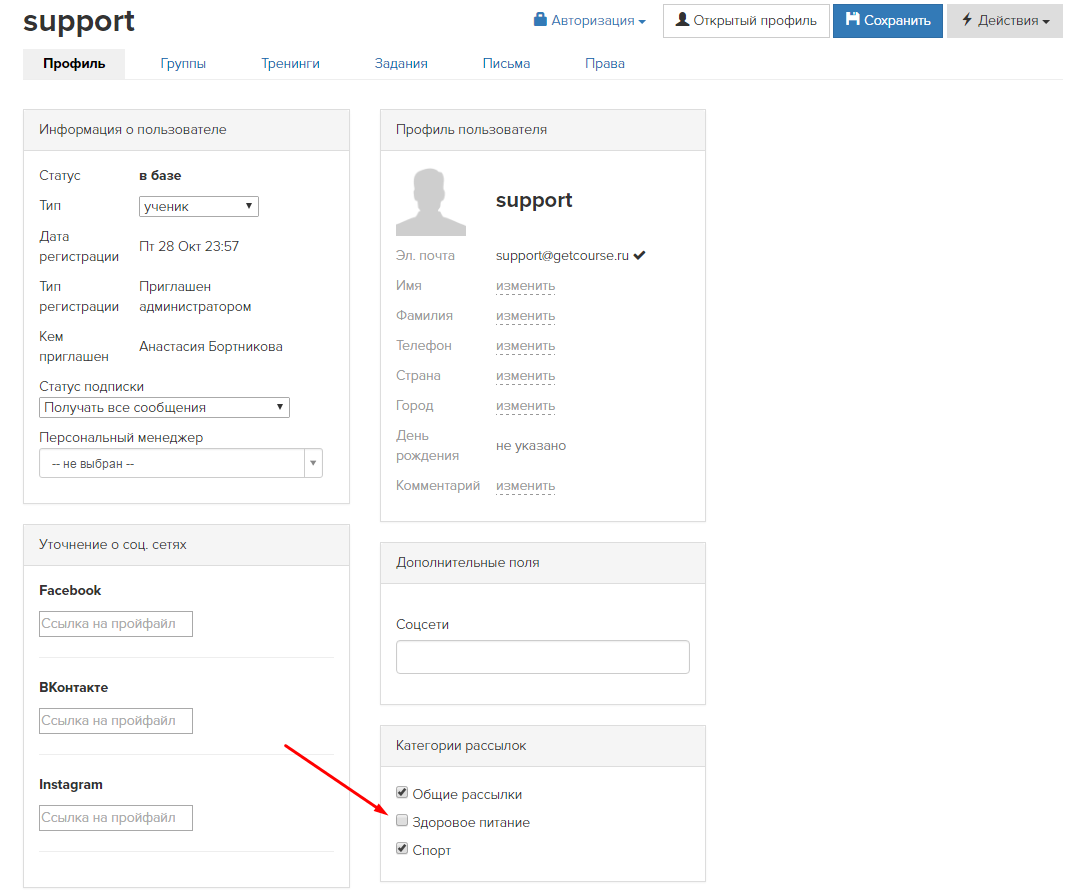Image resolution: width=1080 pixels, height=893 pixels.
Task: Click the status value в базе
Action: (x=160, y=176)
